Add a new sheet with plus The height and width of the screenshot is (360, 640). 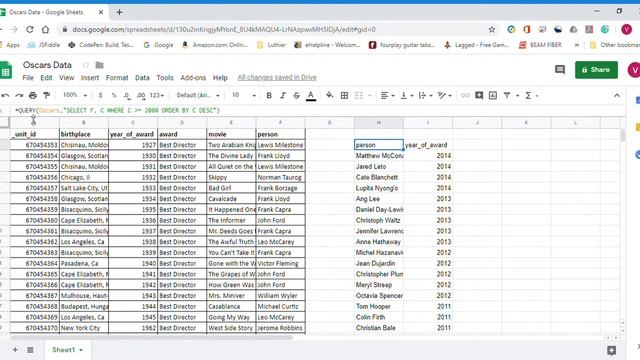[x=15, y=350]
